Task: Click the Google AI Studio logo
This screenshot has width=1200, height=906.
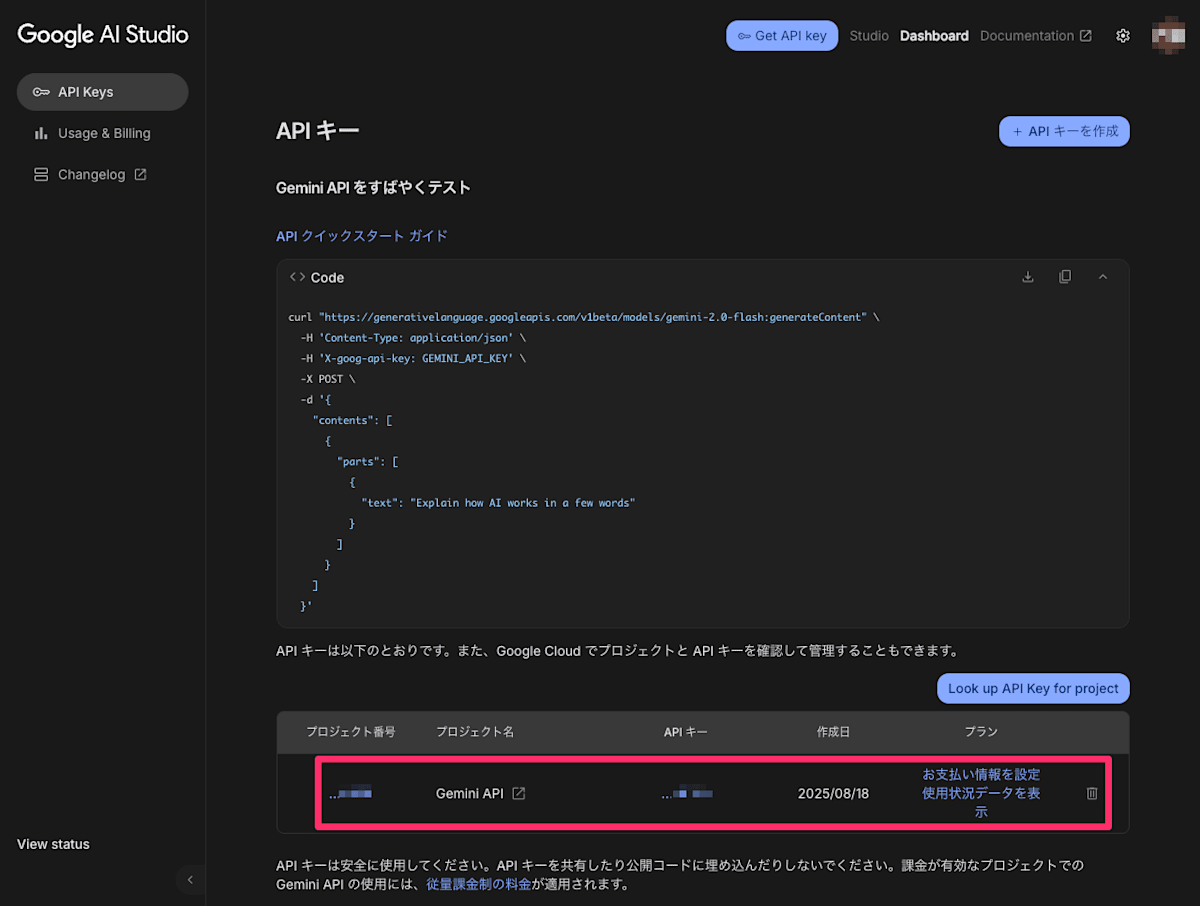Action: [102, 34]
